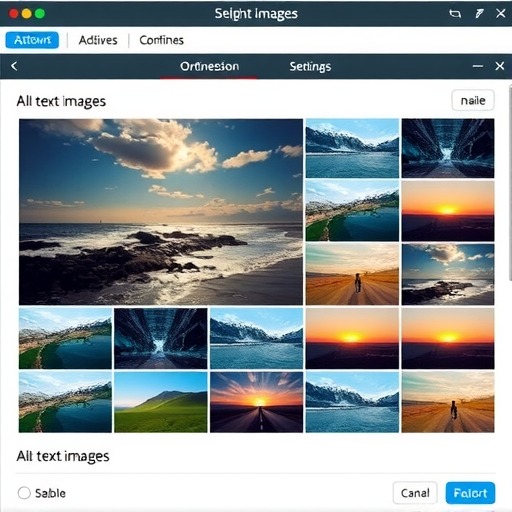This screenshot has height=512, width=512.
Task: Choose the sunburst road sunset thumbnail
Action: pyautogui.click(x=256, y=402)
